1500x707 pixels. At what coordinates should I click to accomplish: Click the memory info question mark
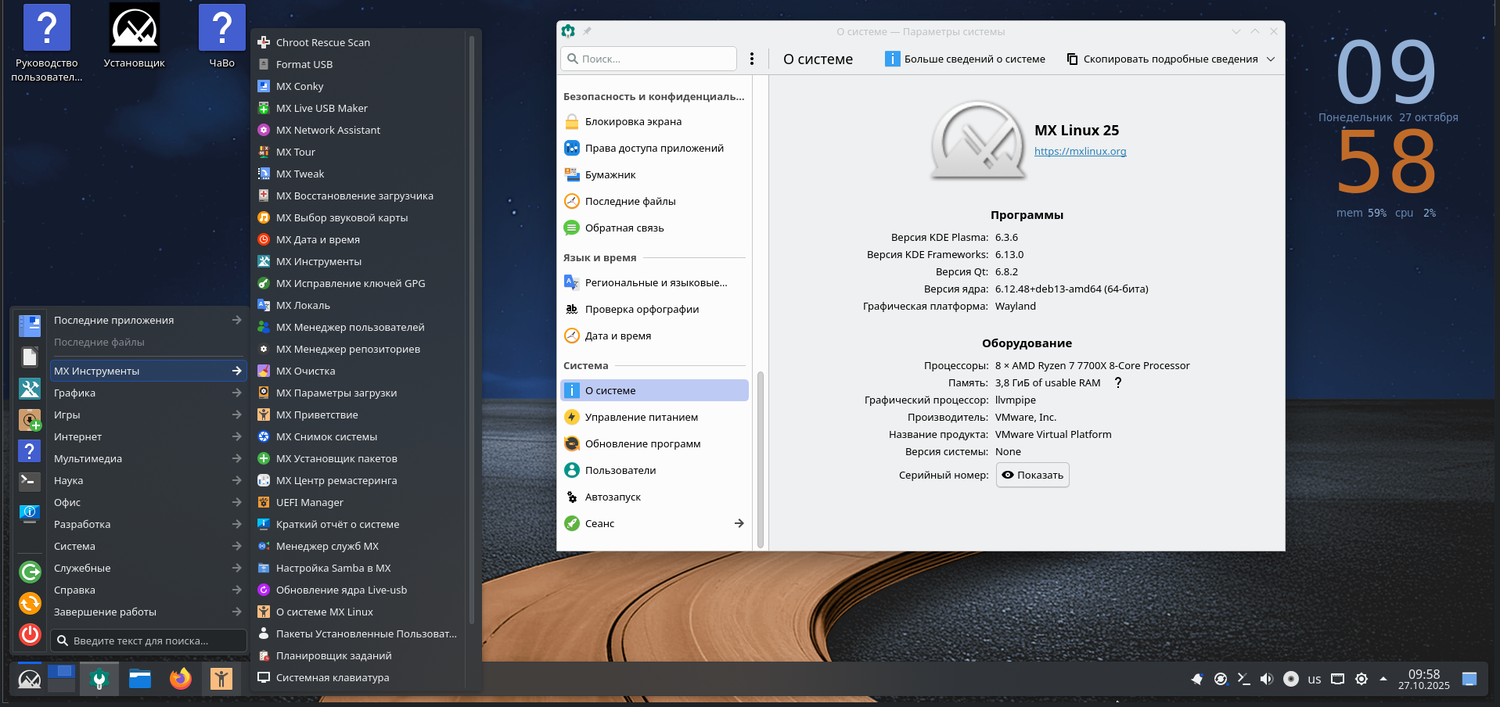coord(1118,383)
